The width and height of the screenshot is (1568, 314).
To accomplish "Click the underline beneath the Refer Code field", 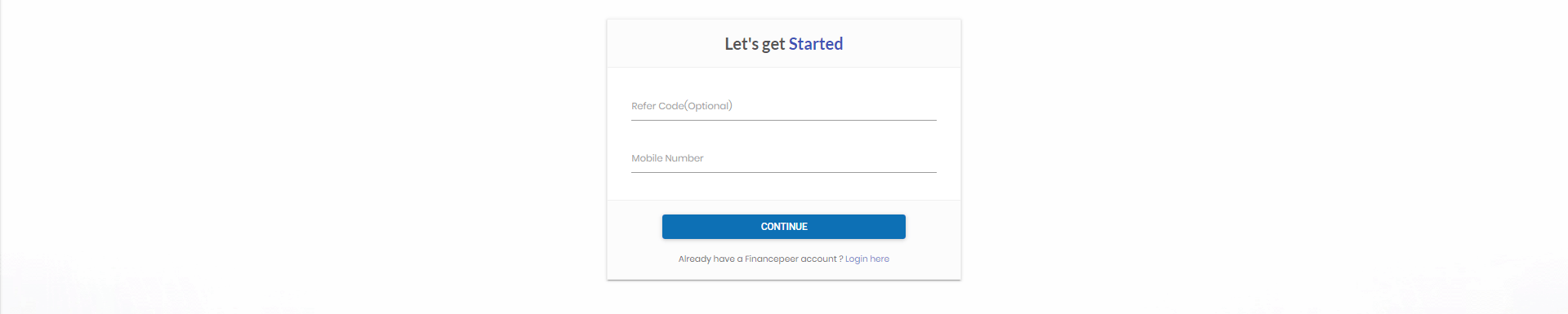I will tap(783, 120).
